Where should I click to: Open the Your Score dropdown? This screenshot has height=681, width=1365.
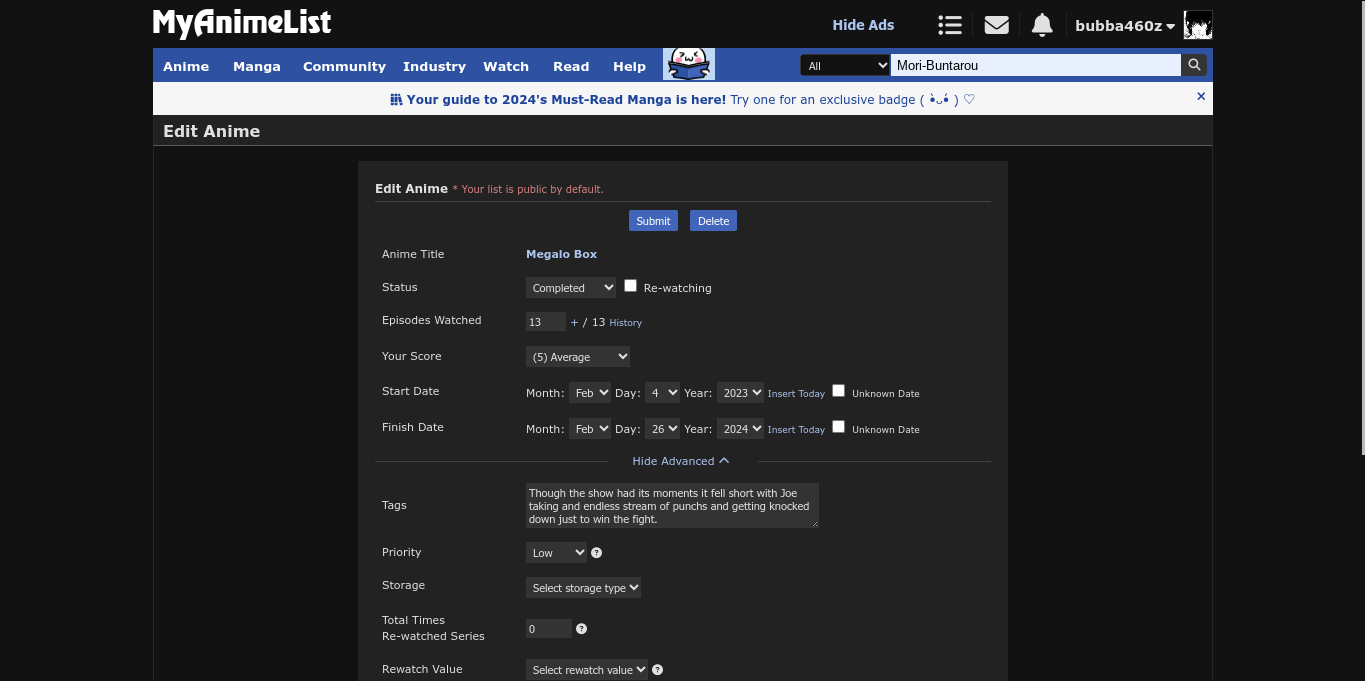tap(578, 357)
